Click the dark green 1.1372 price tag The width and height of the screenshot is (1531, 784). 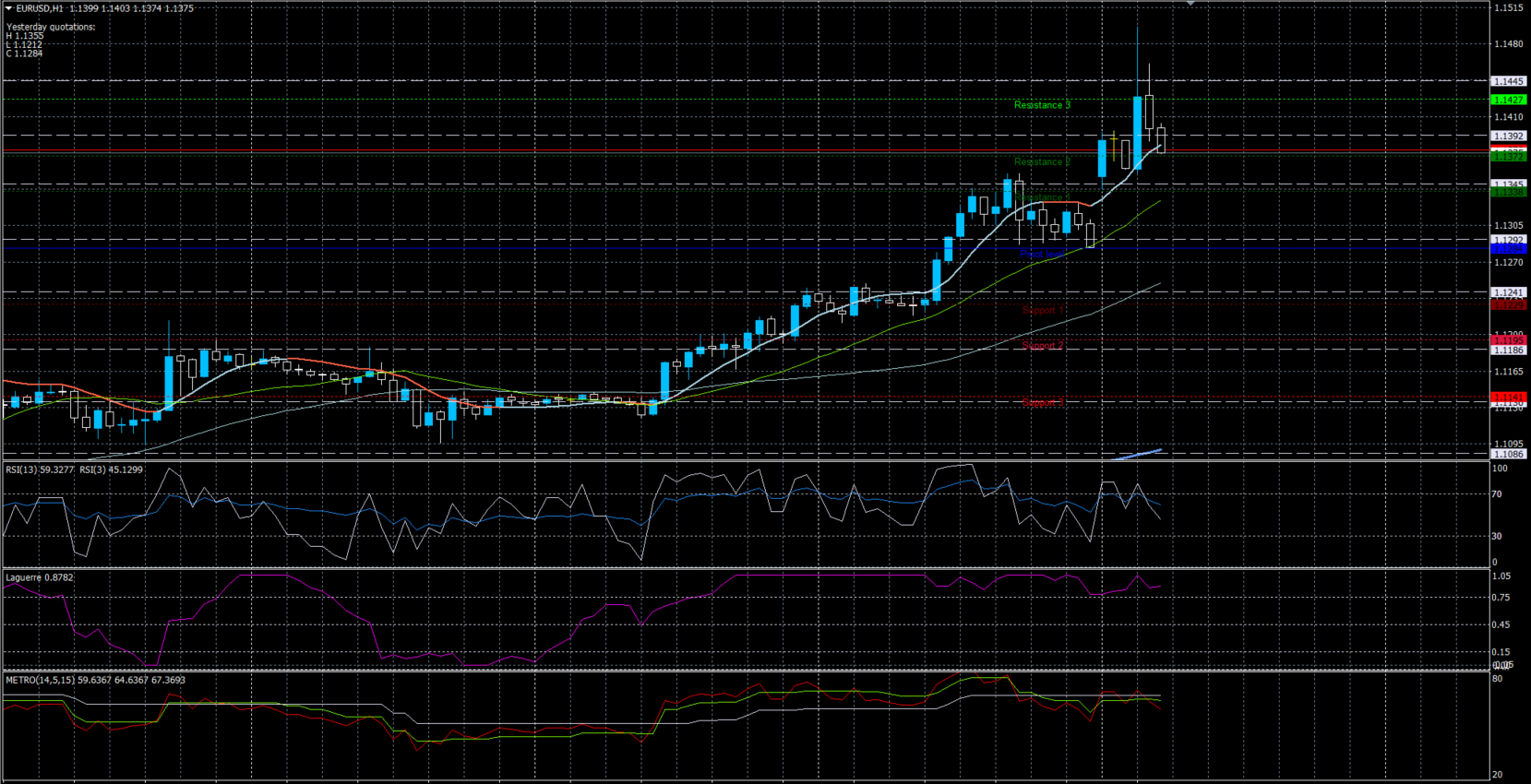point(1509,158)
